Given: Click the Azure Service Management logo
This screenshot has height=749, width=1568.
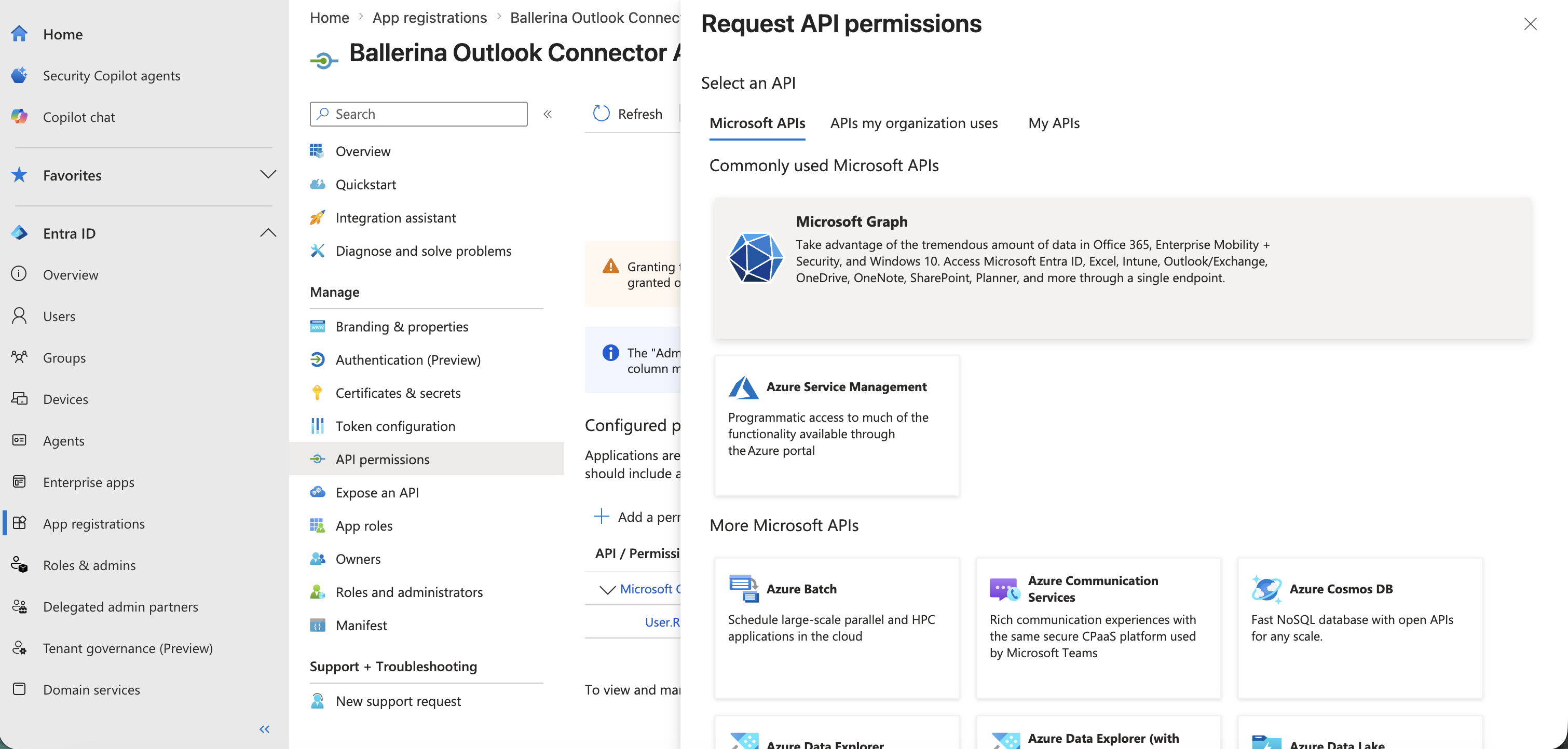Looking at the screenshot, I should [x=743, y=387].
